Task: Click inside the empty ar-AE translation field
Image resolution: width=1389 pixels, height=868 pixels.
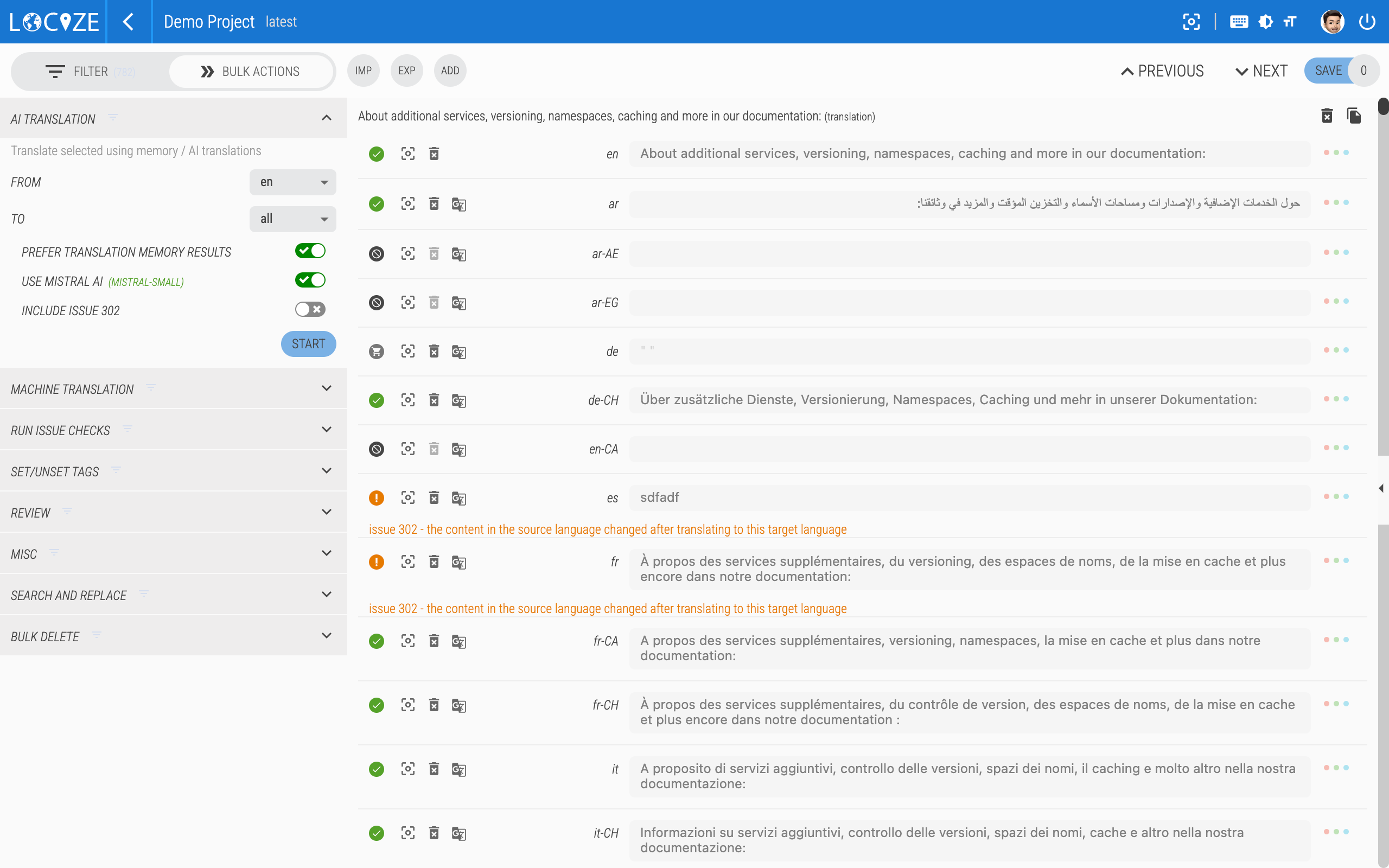Action: 970,253
